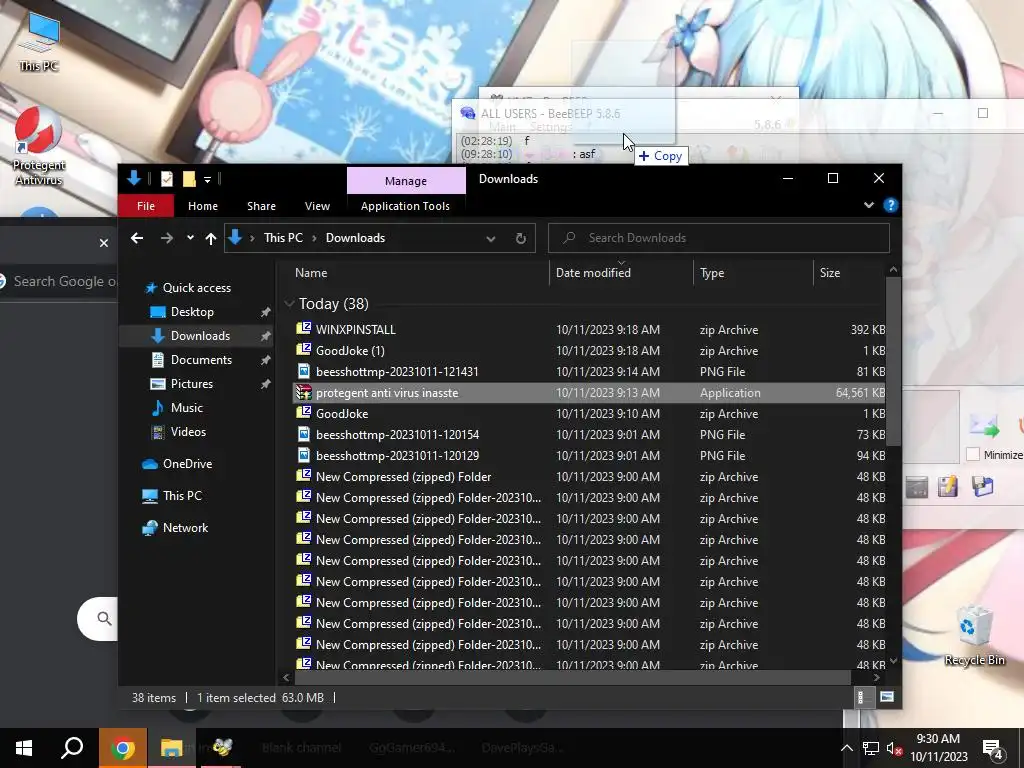Collapse the Today (38) group

pyautogui.click(x=289, y=304)
